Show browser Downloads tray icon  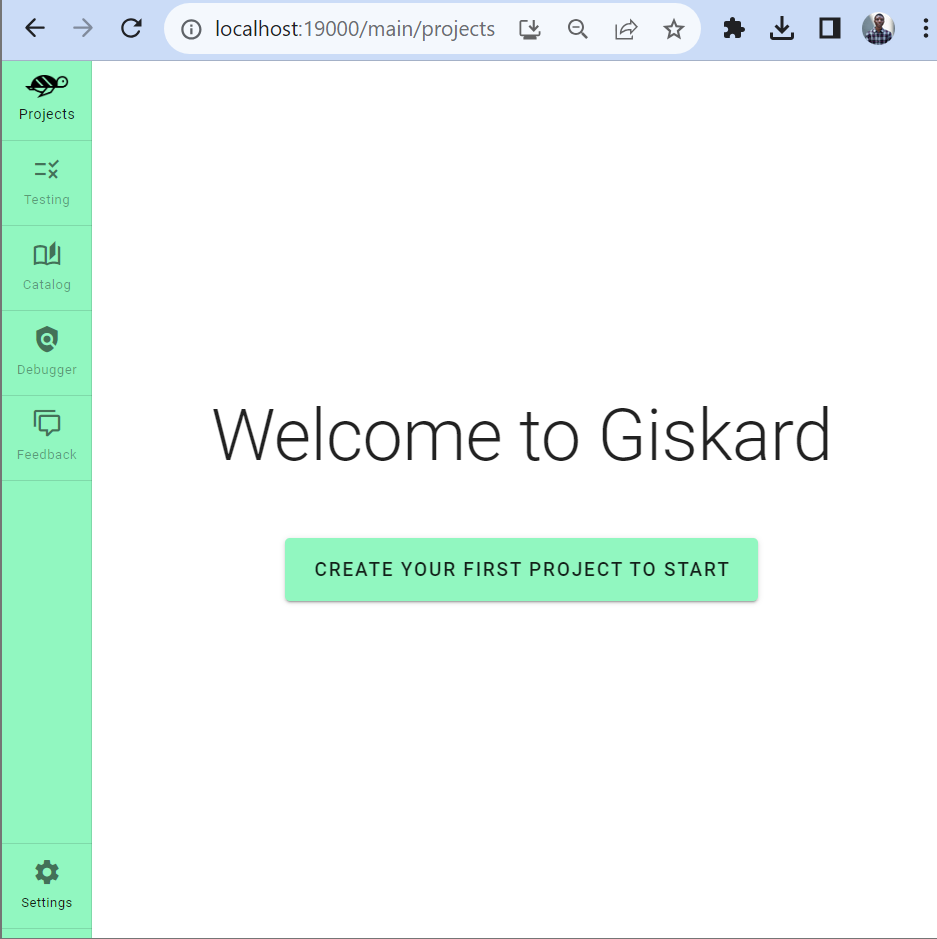[x=781, y=28]
